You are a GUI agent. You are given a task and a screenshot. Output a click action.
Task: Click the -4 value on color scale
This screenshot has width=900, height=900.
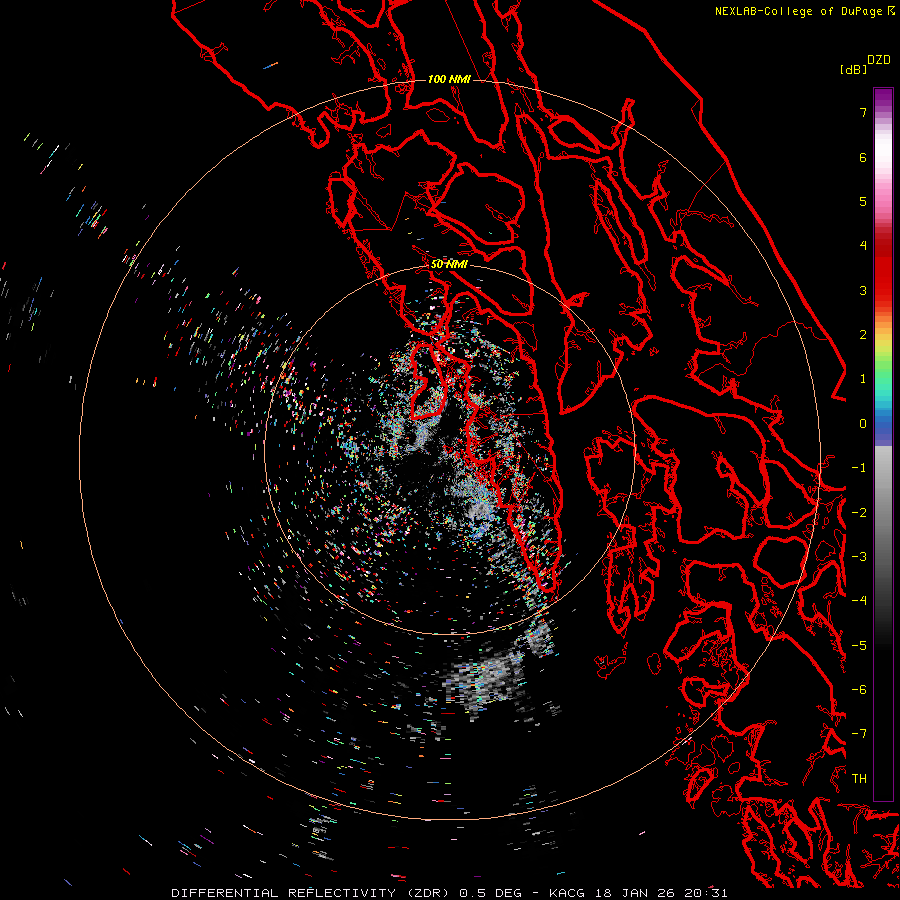click(859, 601)
